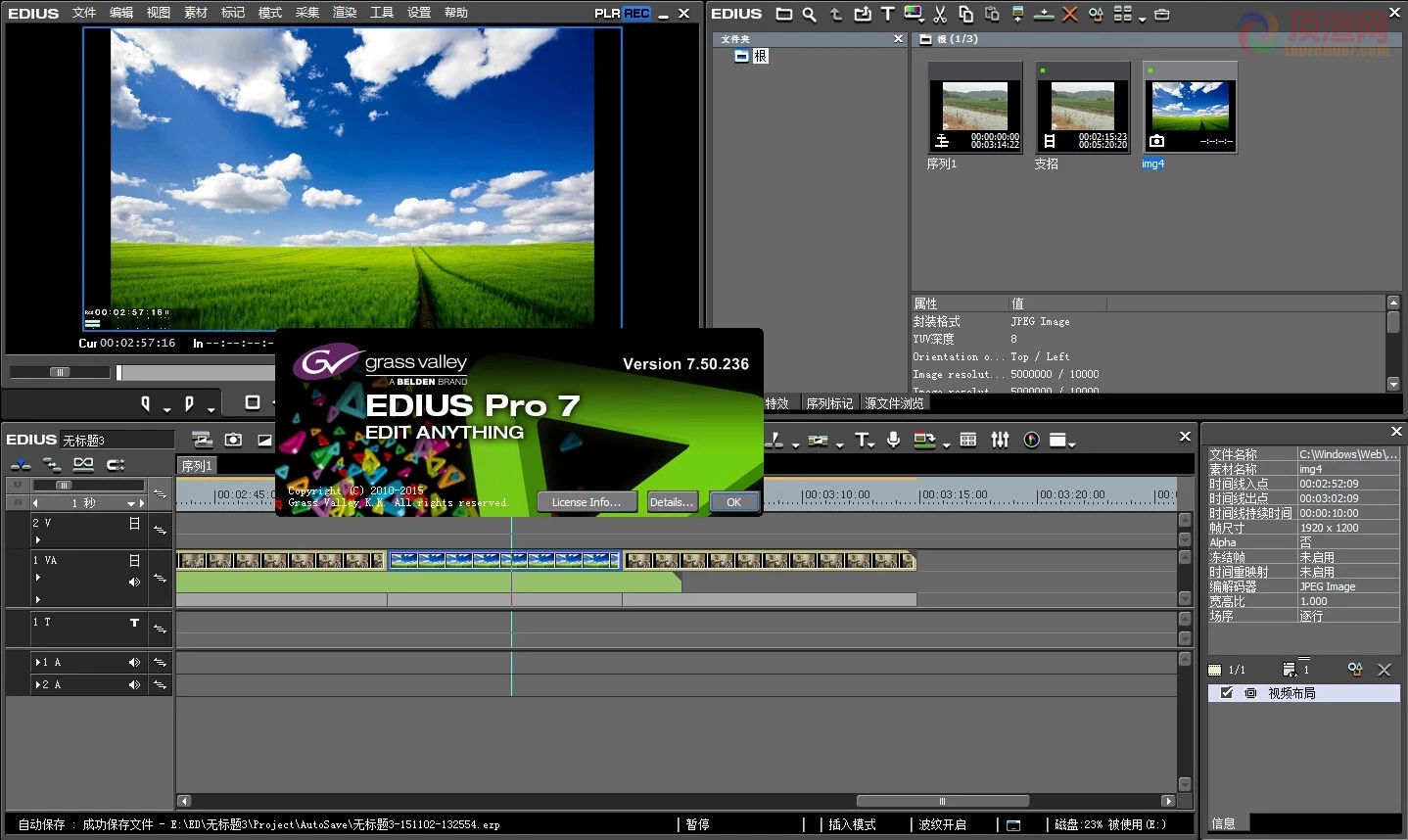Switch monitor to PLR mode
Image resolution: width=1408 pixels, height=840 pixels.
[607, 13]
